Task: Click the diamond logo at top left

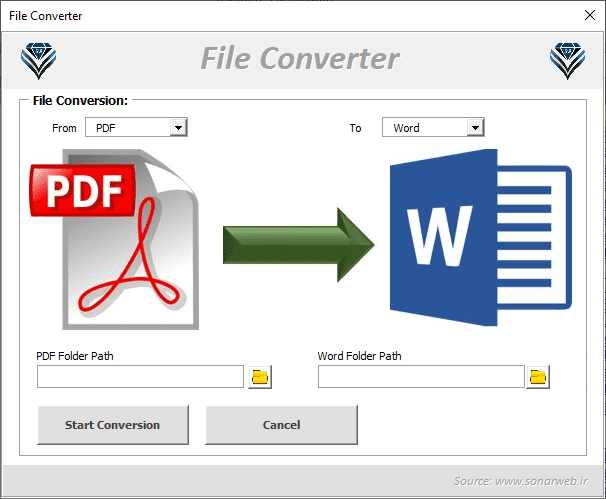Action: tap(38, 61)
